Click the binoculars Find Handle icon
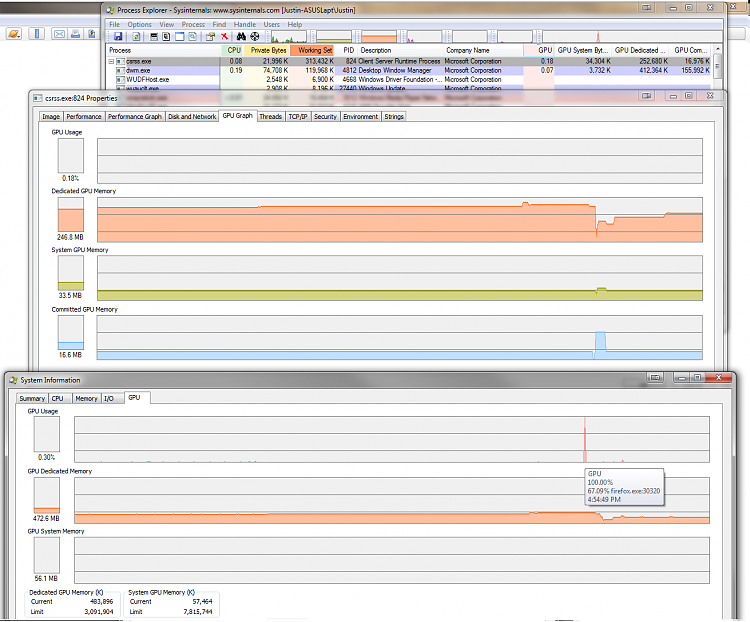 (241, 36)
